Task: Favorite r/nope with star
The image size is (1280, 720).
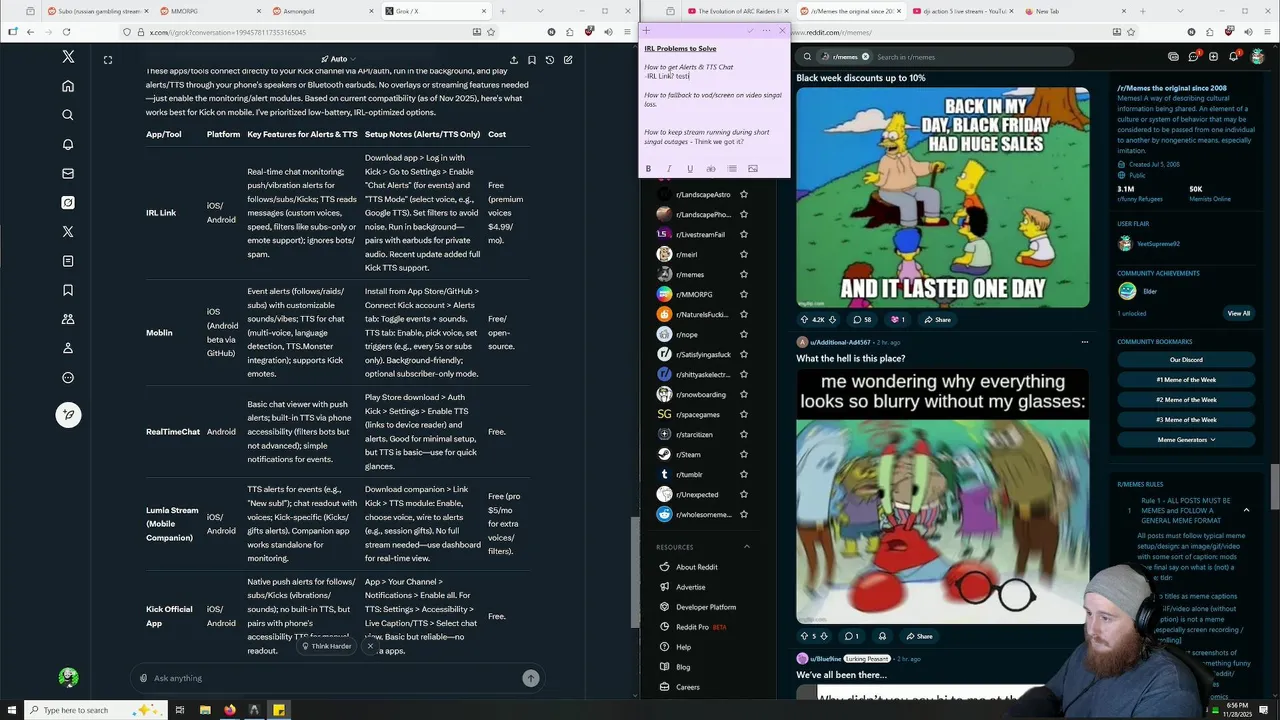Action: [743, 334]
